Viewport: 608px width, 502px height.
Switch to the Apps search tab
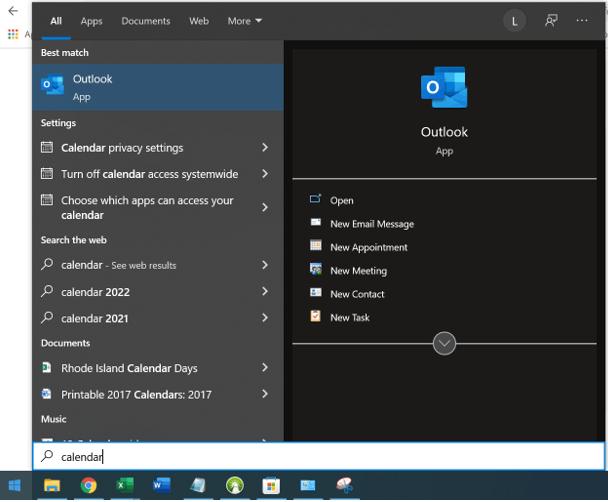click(x=92, y=21)
